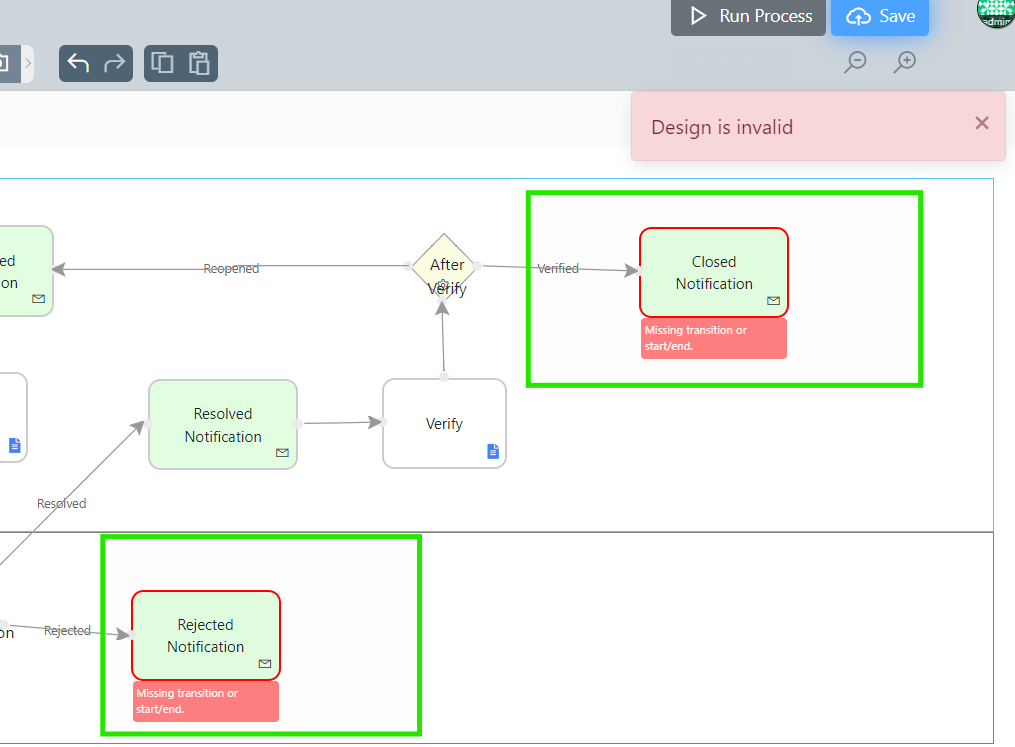
Task: Zoom in the process canvas
Action: tap(905, 62)
